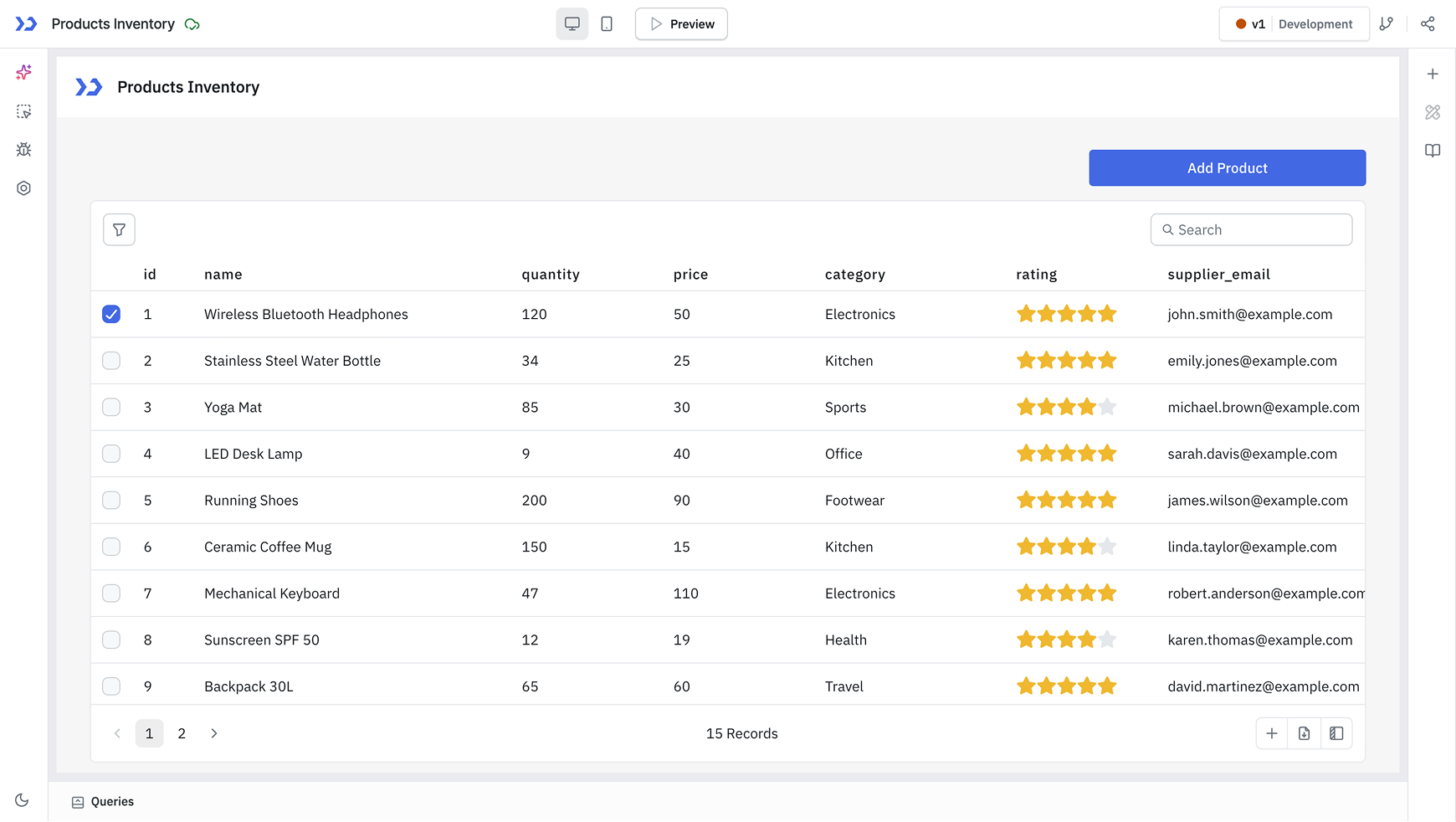Open settings hexagon icon in left sidebar
This screenshot has height=822, width=1456.
[23, 188]
